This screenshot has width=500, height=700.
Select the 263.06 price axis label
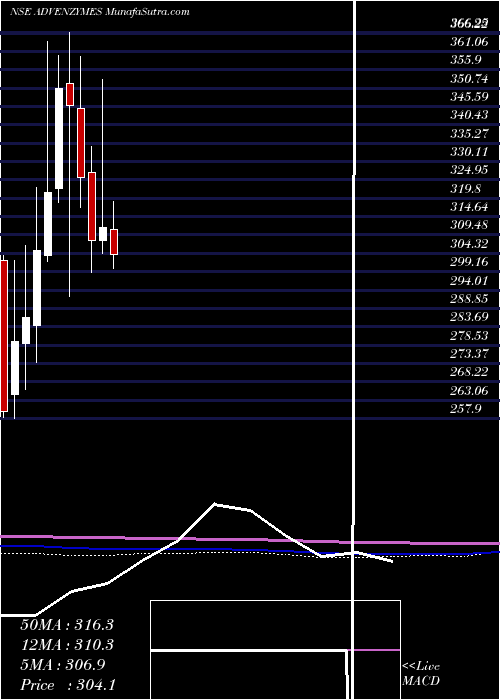470,391
